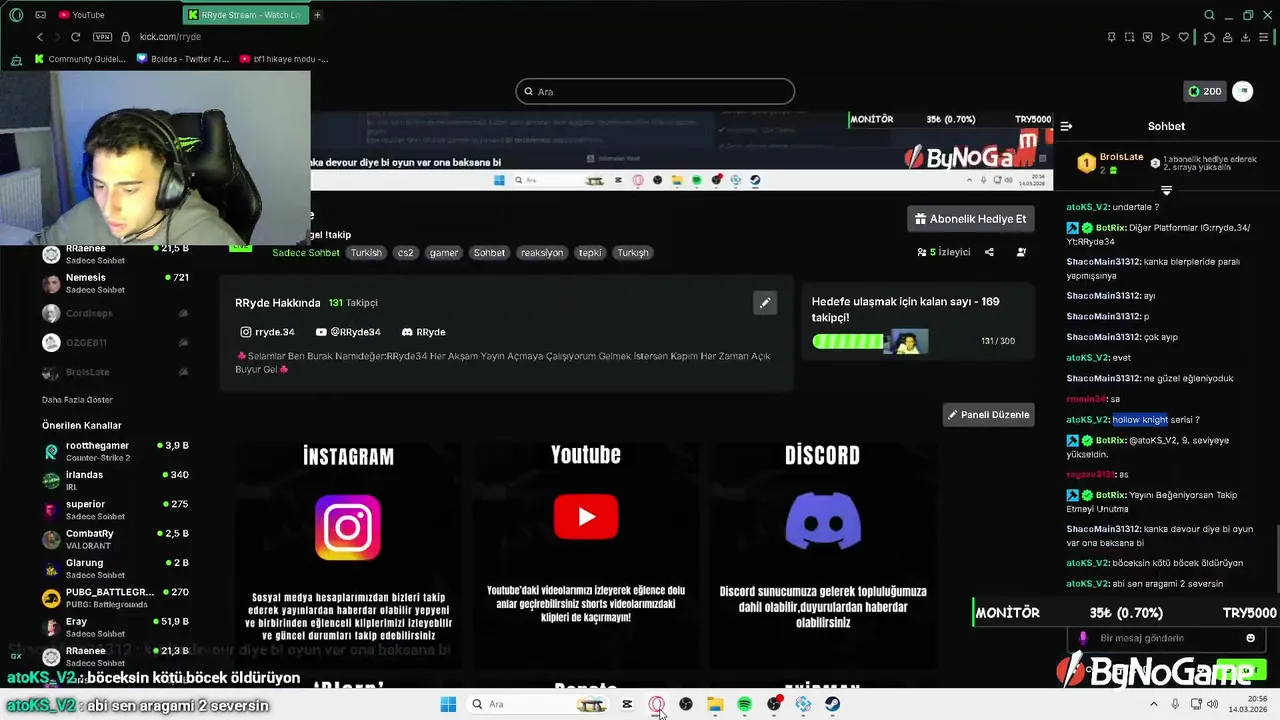Open irlandas recommended channel
1280x720 pixels.
115,481
